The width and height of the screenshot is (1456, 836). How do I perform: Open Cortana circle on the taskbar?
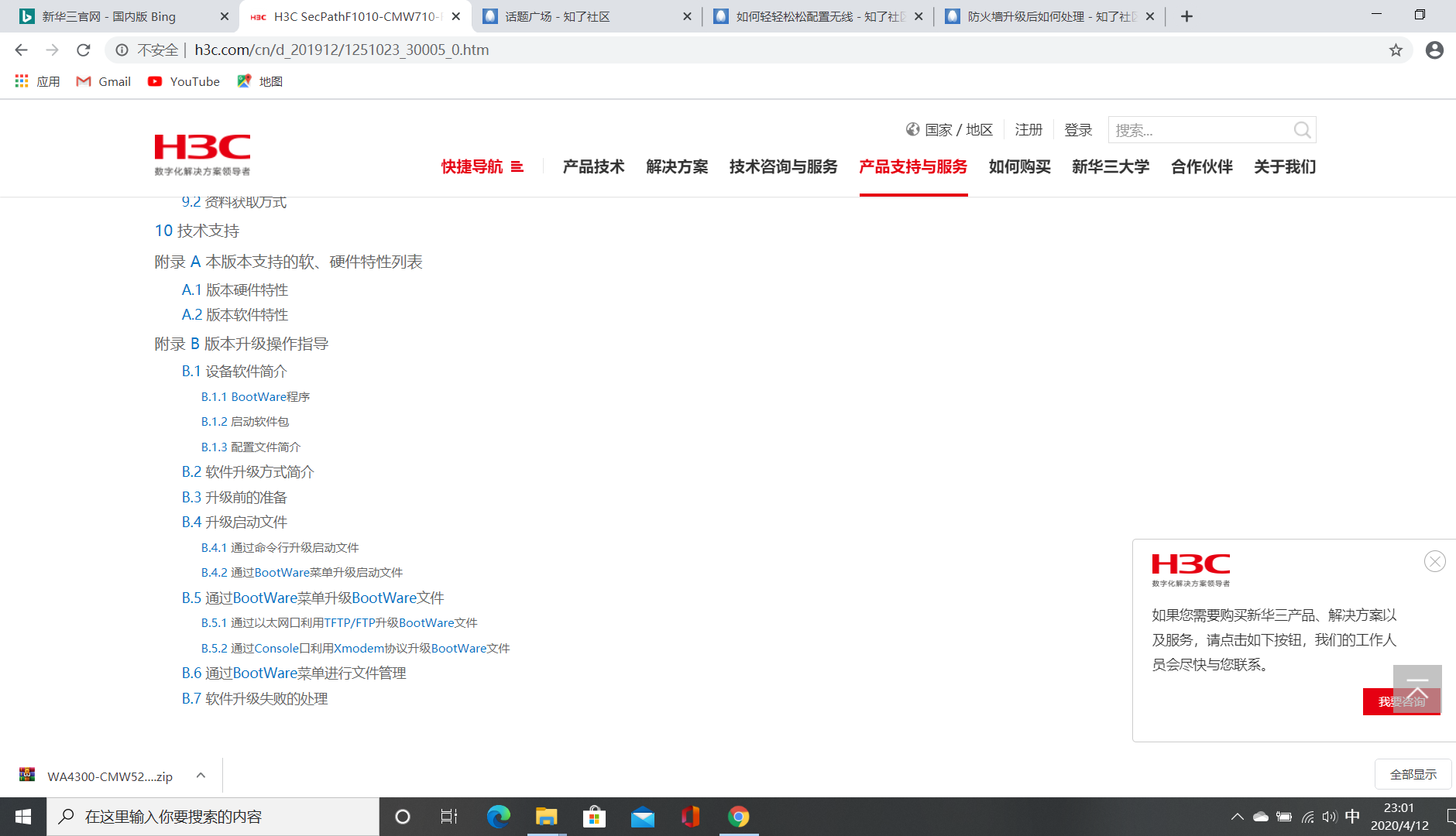click(402, 817)
